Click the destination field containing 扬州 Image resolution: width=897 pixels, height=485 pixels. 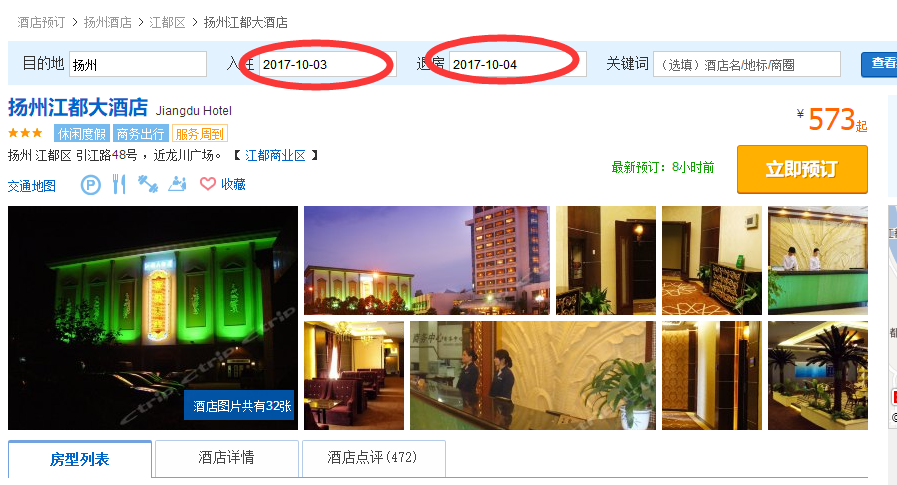pos(138,64)
